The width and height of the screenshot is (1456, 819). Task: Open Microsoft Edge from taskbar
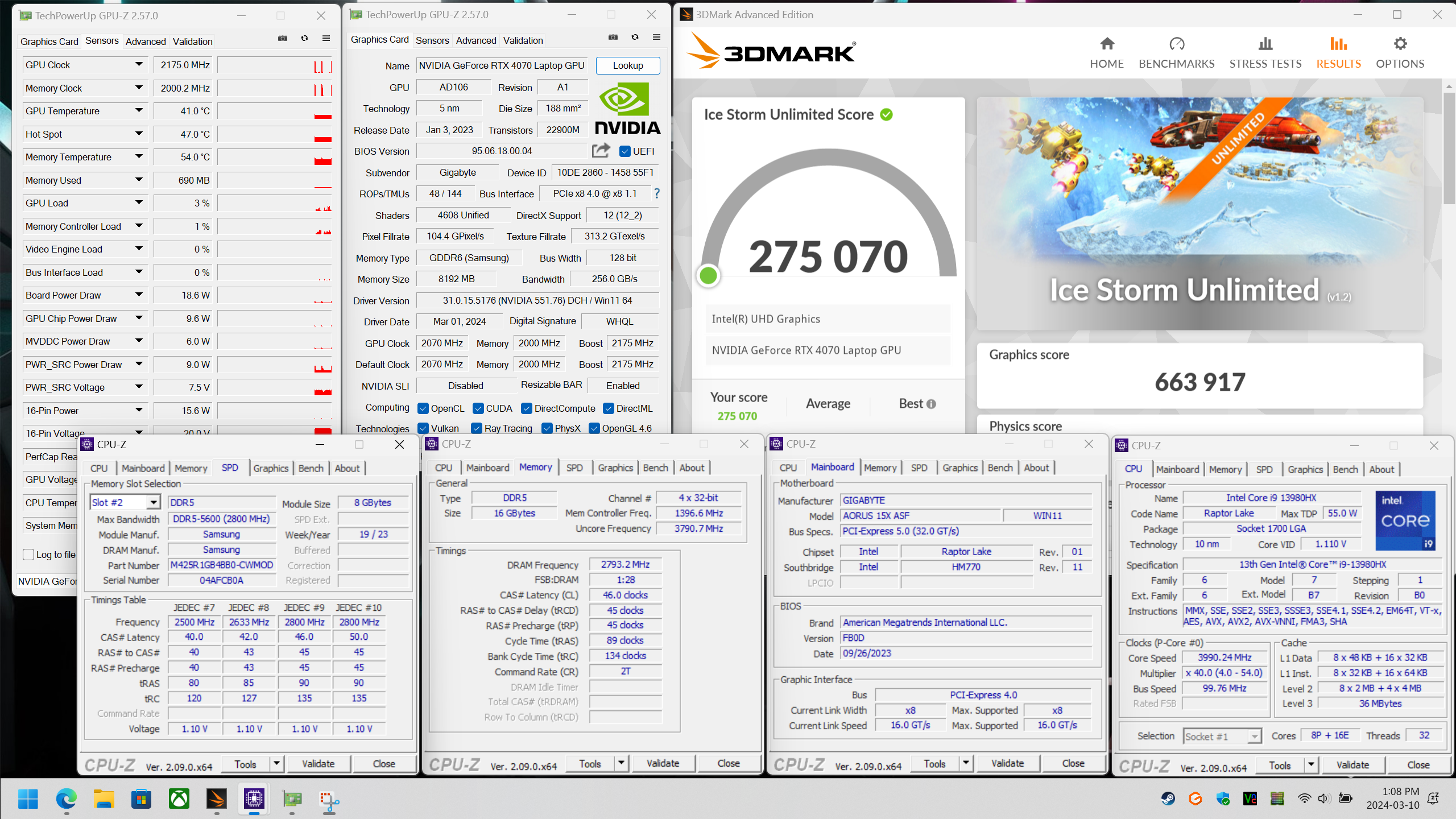(66, 799)
